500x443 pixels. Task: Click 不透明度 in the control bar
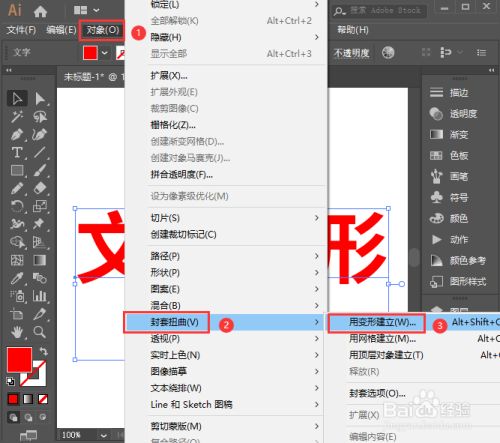click(352, 53)
